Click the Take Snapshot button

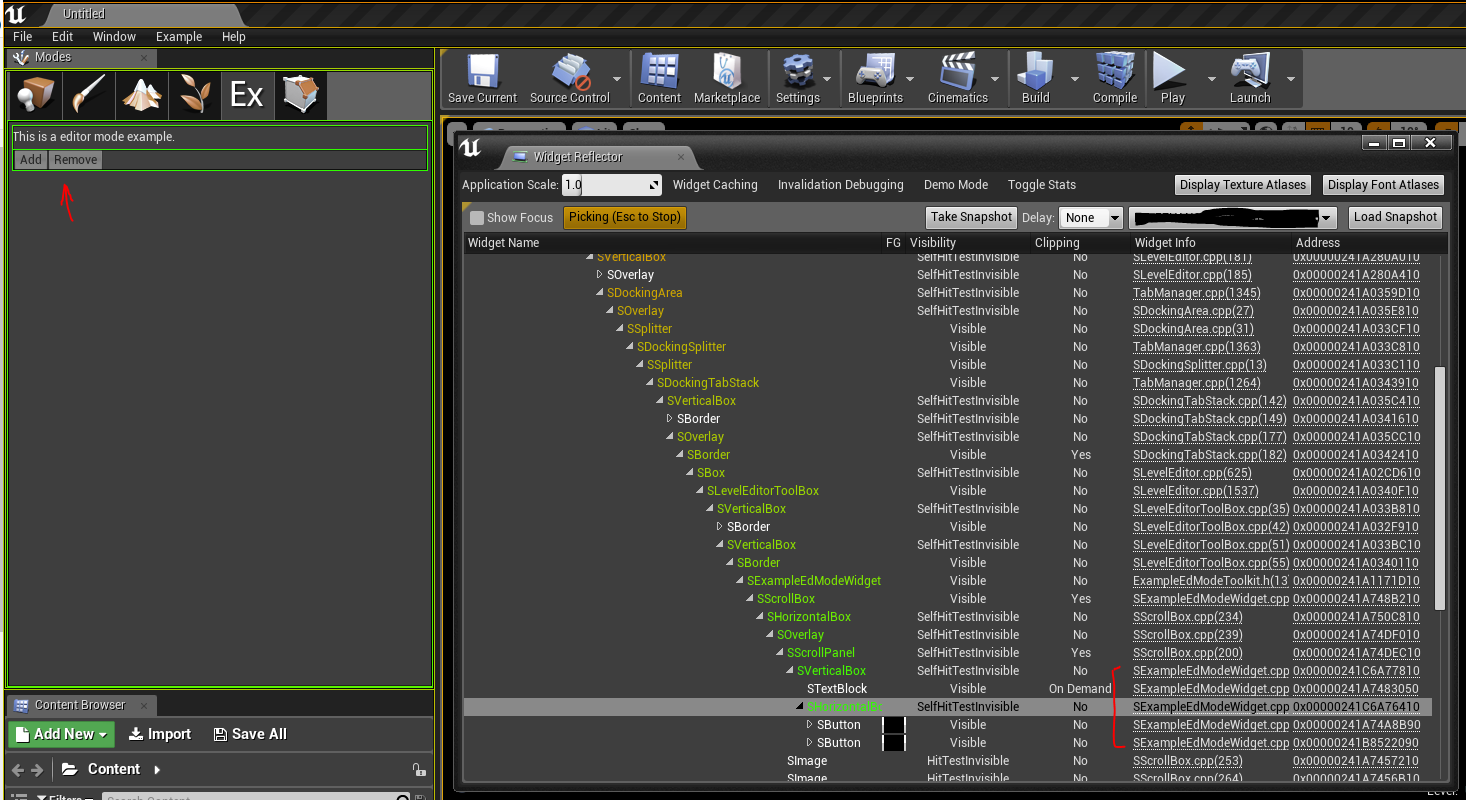pos(971,217)
